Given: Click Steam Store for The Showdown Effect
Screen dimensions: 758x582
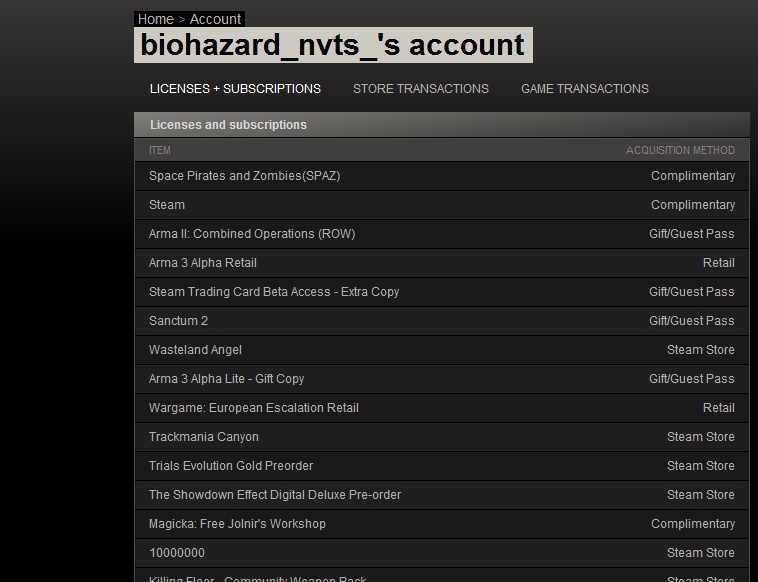Looking at the screenshot, I should pos(700,495).
